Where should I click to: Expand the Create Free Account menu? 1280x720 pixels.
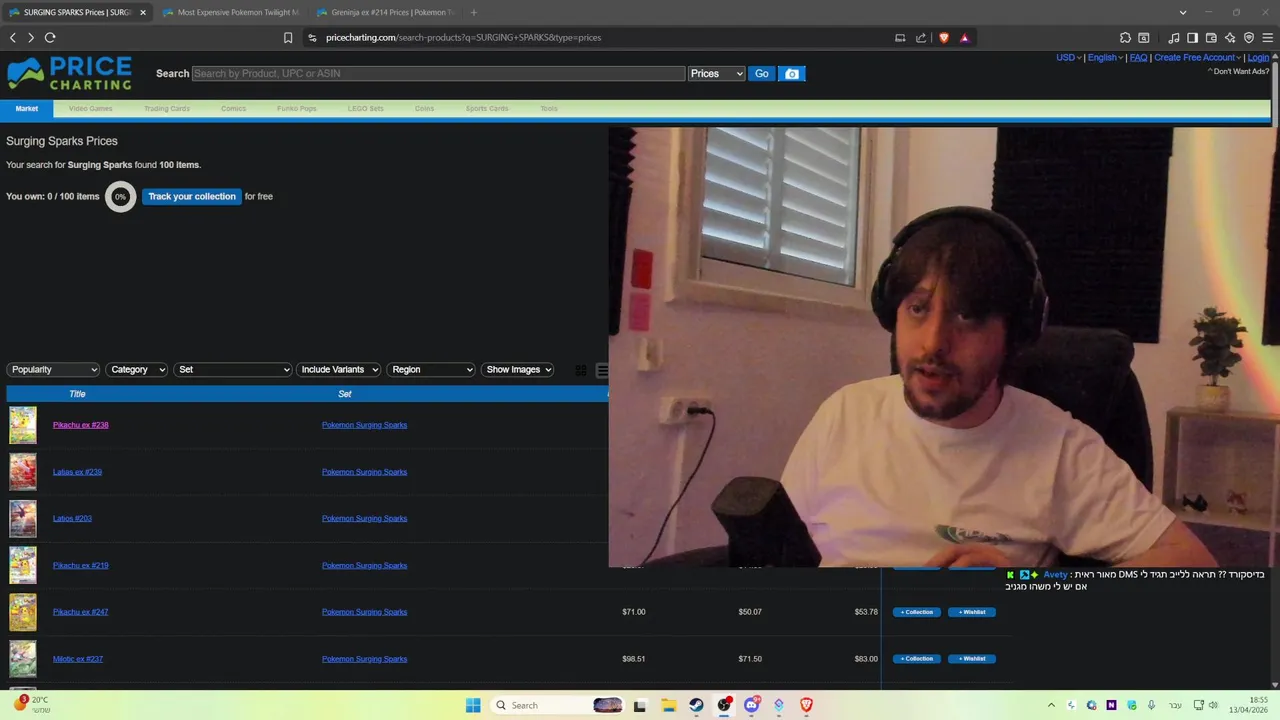point(1198,58)
